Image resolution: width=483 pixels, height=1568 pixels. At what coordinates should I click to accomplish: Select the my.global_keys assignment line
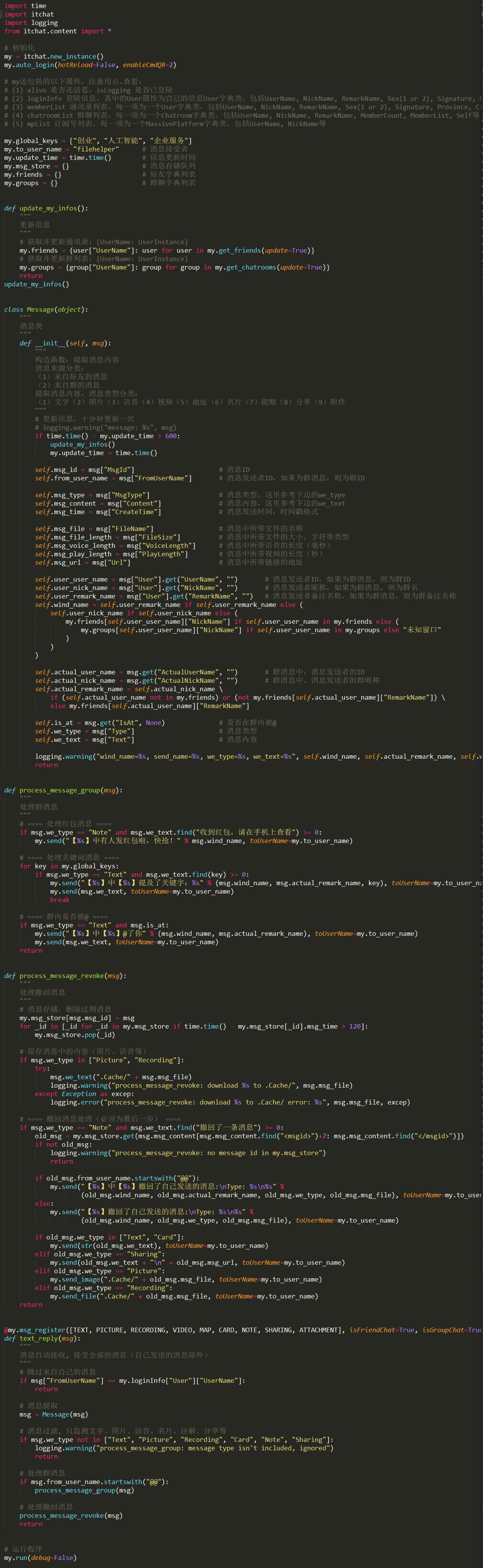tap(97, 141)
